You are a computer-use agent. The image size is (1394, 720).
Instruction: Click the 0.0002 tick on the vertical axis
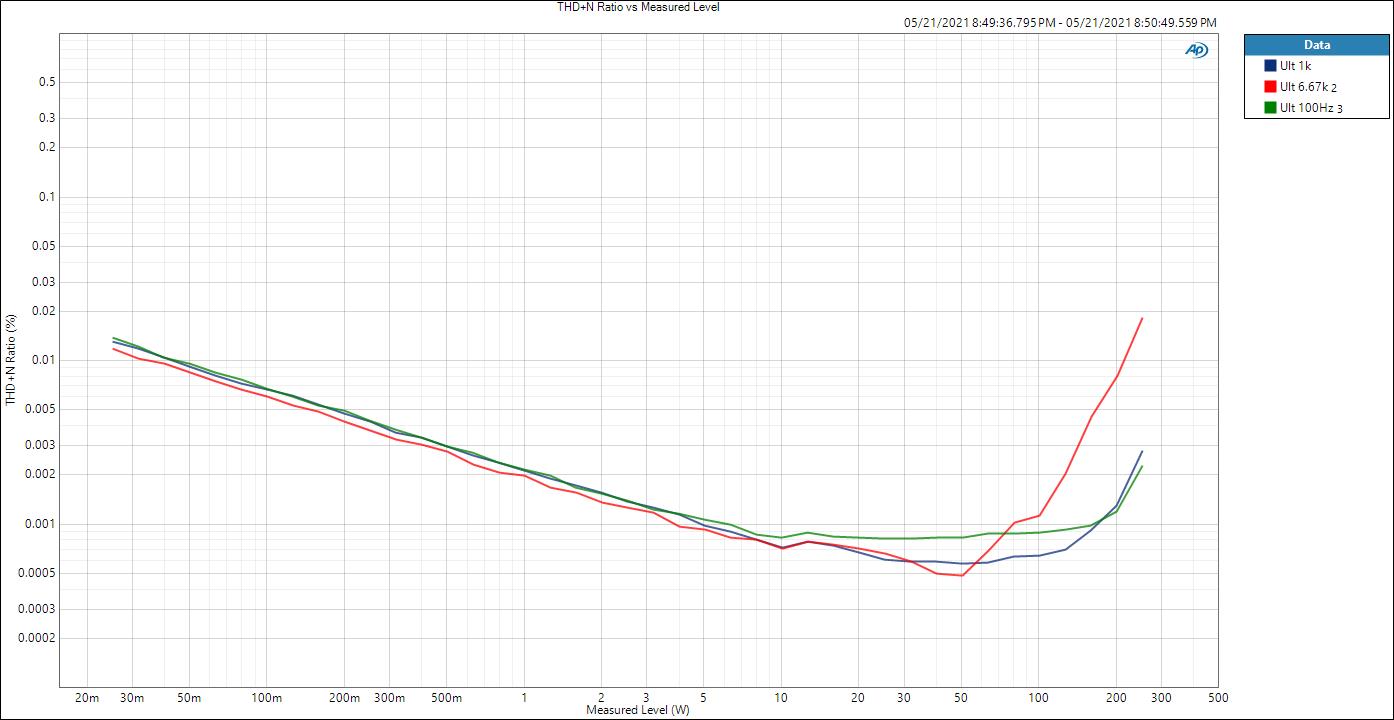37,638
